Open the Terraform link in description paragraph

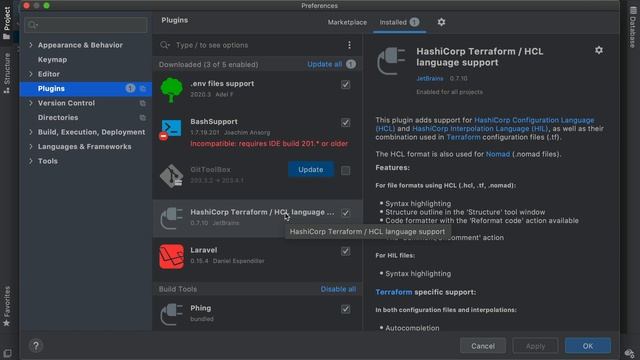click(x=463, y=137)
